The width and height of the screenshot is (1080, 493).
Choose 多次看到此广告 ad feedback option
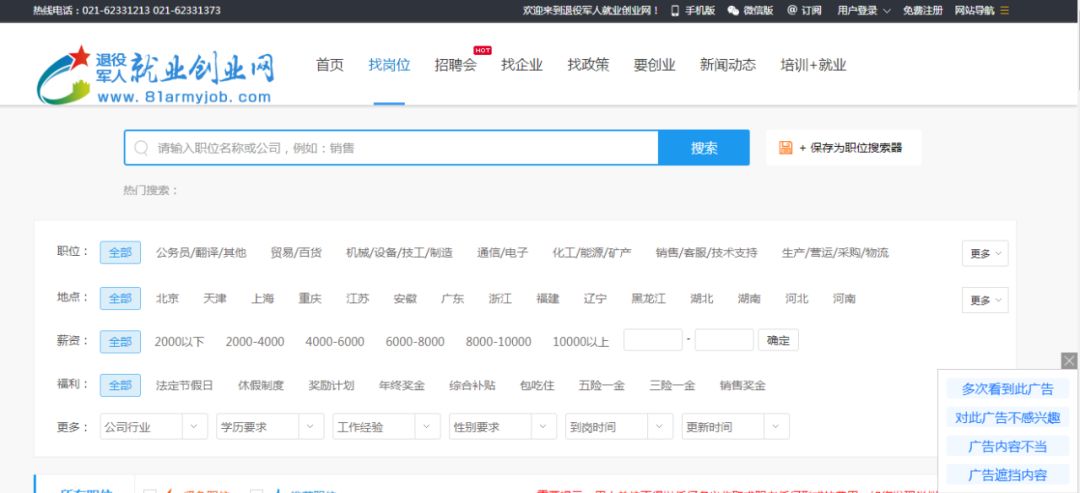pos(1007,389)
